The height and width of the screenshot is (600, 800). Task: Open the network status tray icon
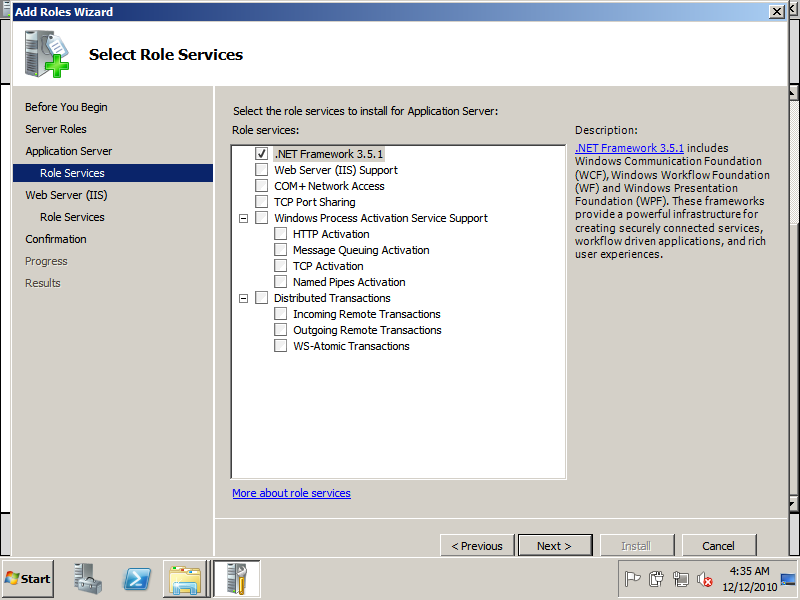click(x=681, y=579)
